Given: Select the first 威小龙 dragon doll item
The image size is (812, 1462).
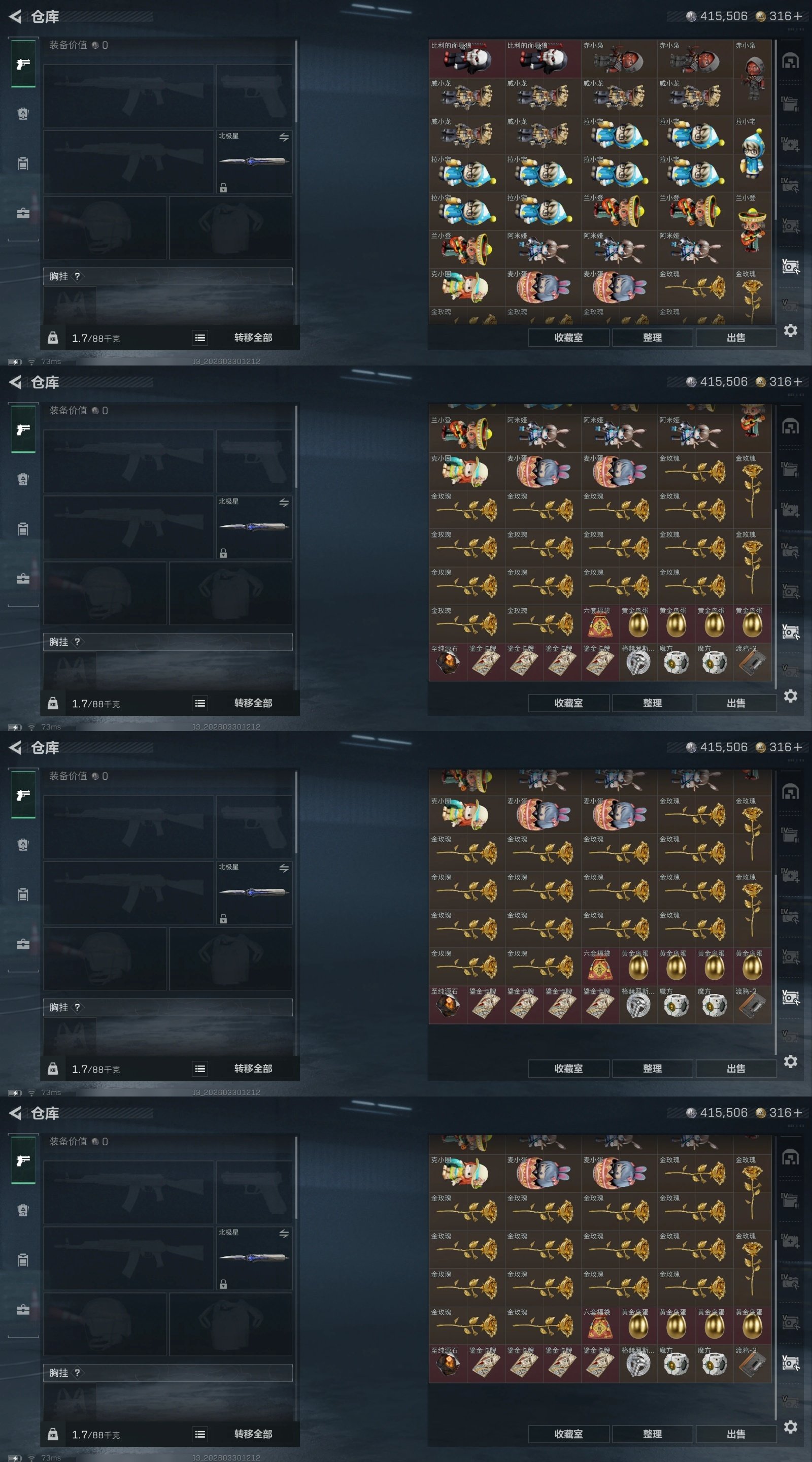Looking at the screenshot, I should click(x=467, y=96).
